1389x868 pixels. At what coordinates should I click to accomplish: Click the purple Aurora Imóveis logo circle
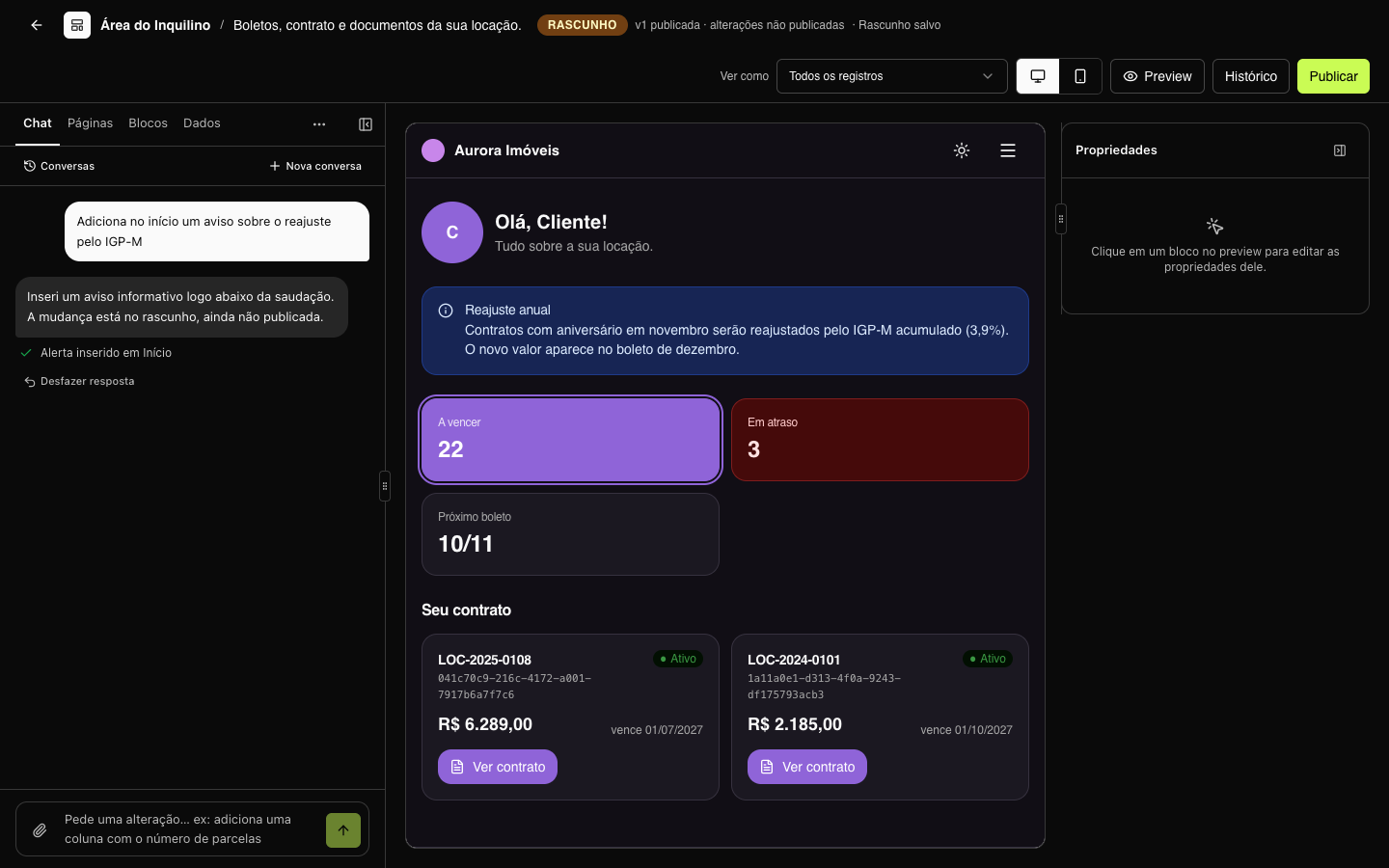(x=433, y=150)
